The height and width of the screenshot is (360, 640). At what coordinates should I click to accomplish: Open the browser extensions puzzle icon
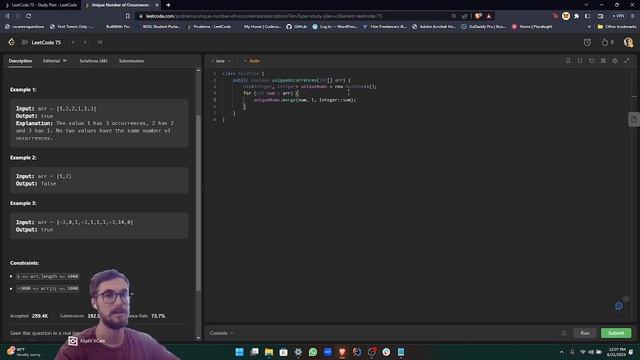576,16
